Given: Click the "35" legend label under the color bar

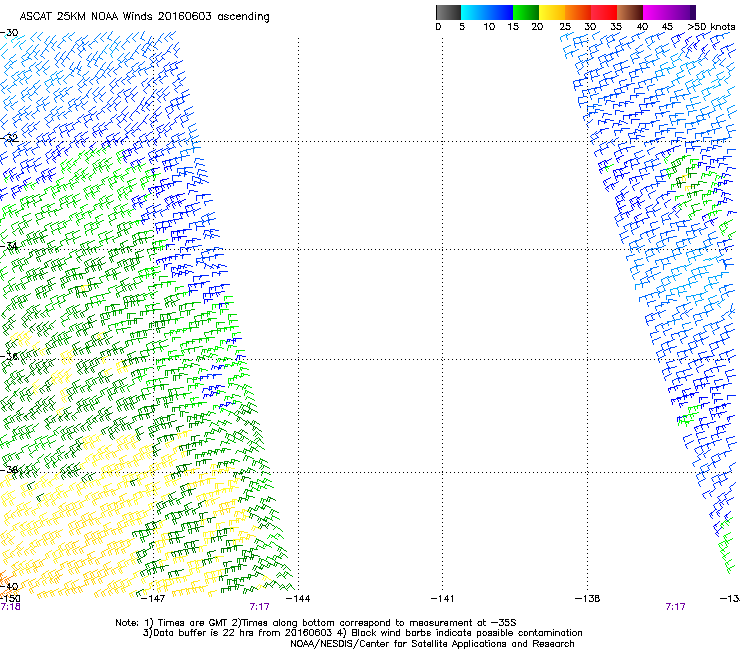Looking at the screenshot, I should pyautogui.click(x=616, y=27).
